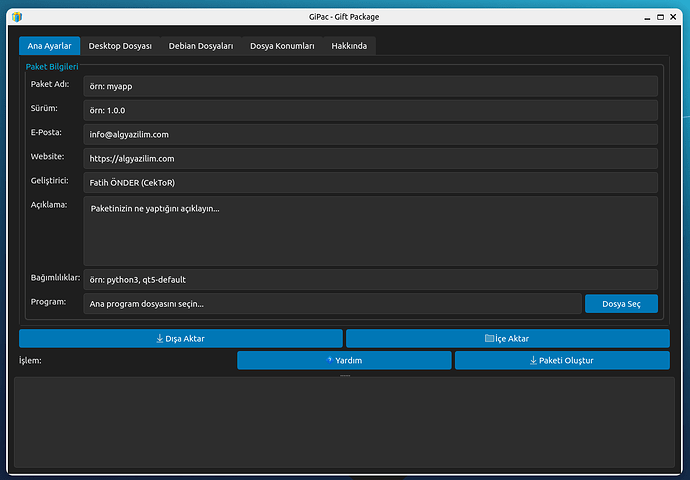The width and height of the screenshot is (690, 480).
Task: Click the Sürüm version field
Action: coord(371,110)
